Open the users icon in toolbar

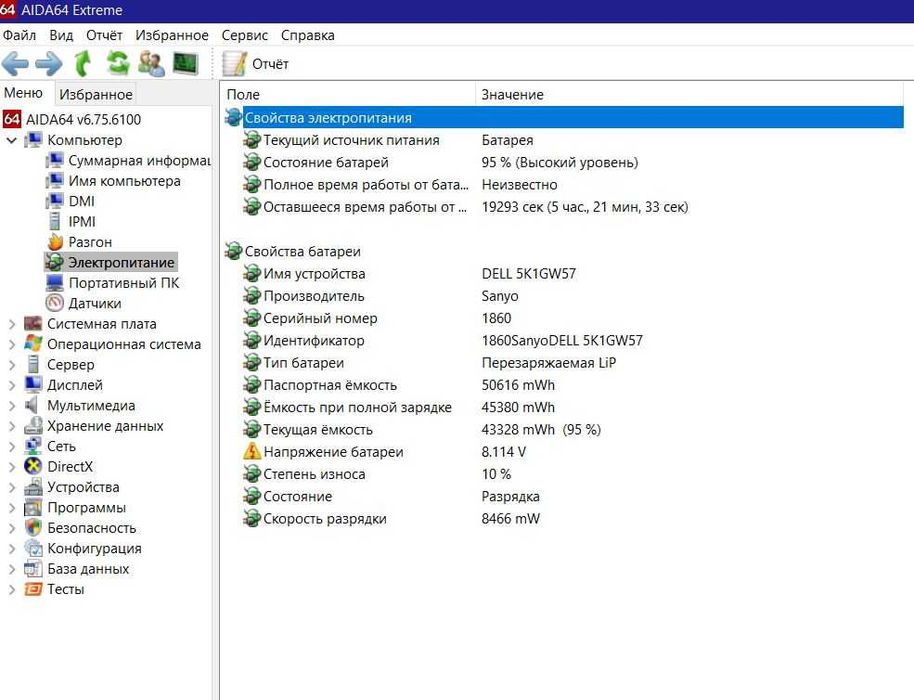(x=152, y=64)
